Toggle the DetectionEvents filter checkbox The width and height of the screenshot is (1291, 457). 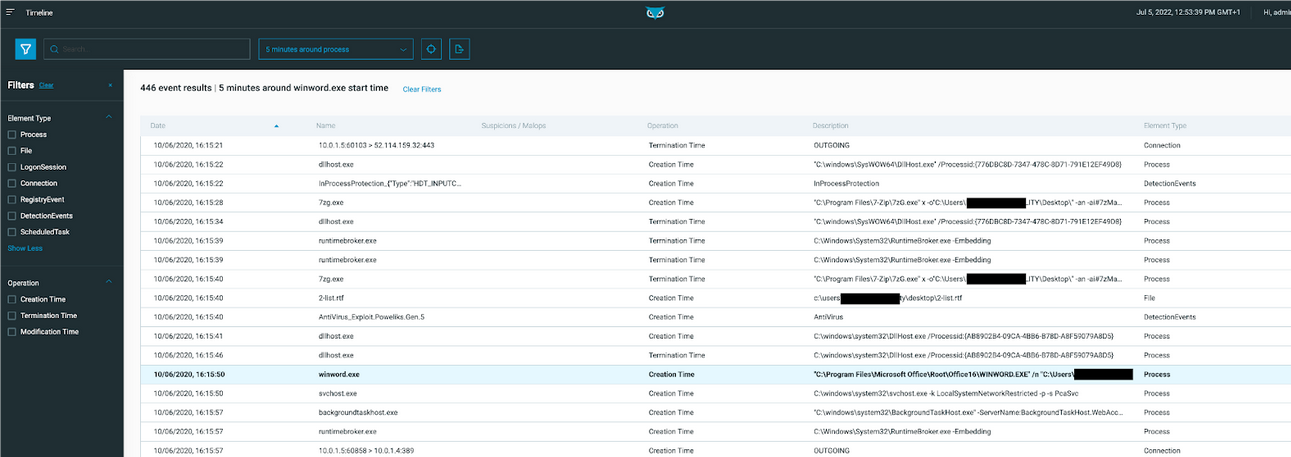tap(12, 216)
